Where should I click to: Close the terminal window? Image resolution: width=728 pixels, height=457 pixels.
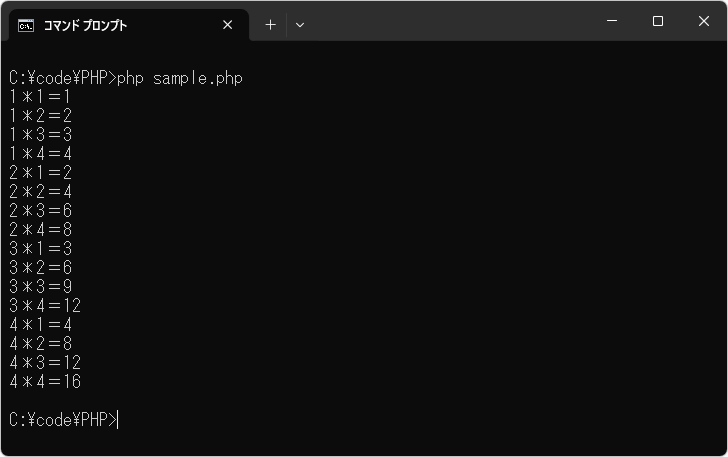tap(704, 22)
